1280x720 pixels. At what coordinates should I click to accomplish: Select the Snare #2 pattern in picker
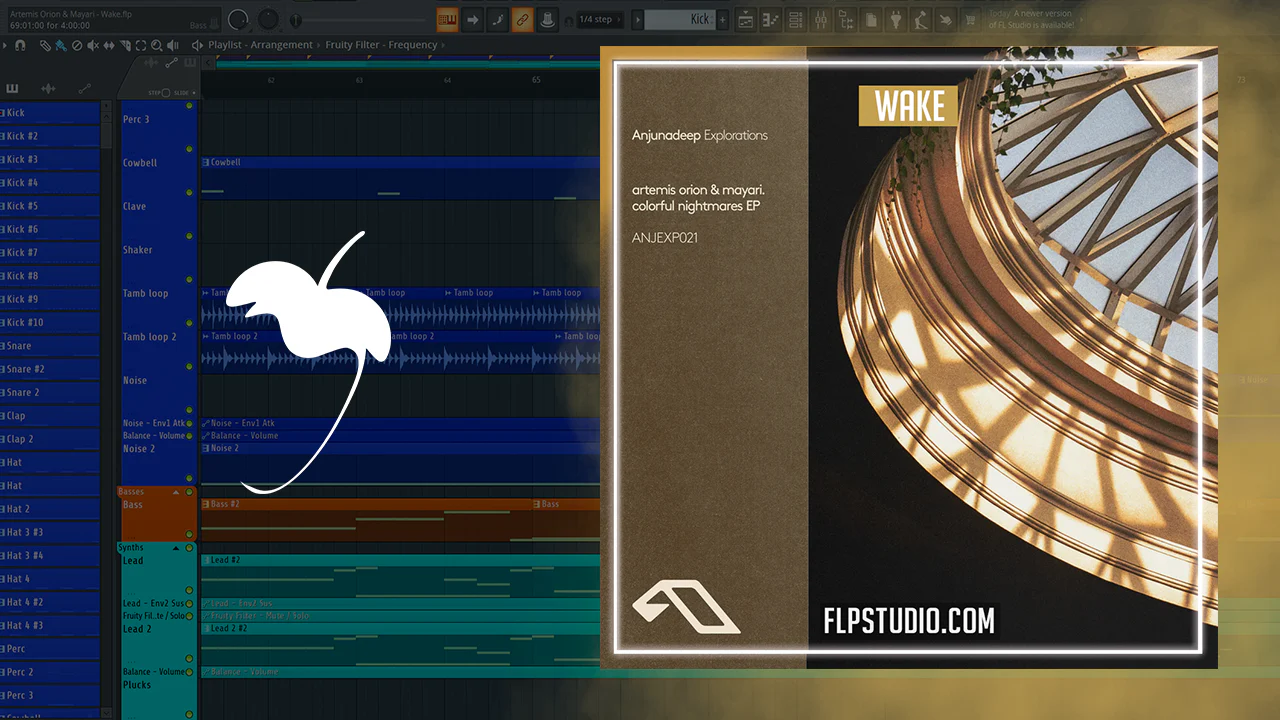click(50, 369)
